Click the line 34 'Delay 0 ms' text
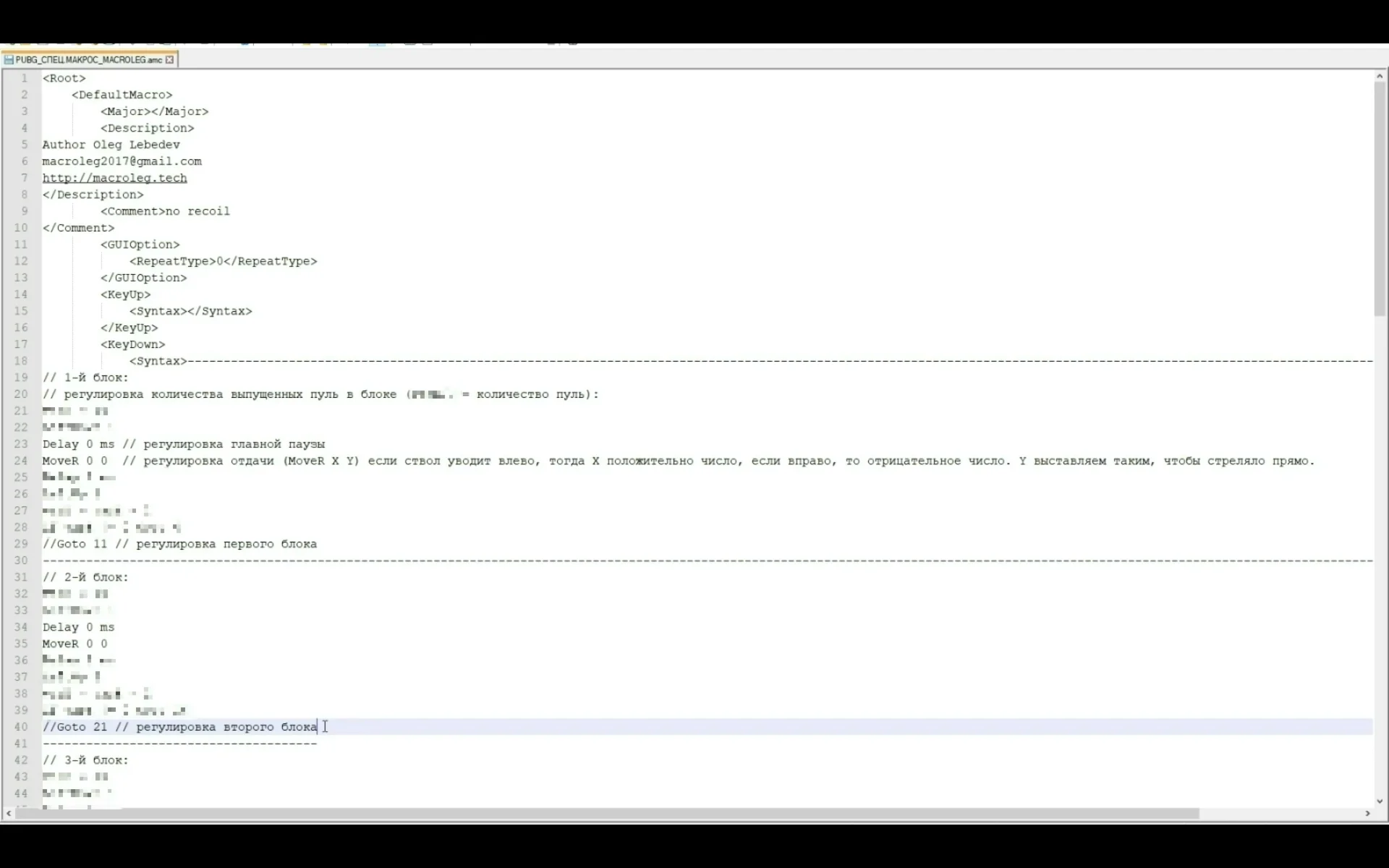This screenshot has width=1389, height=868. tap(78, 627)
